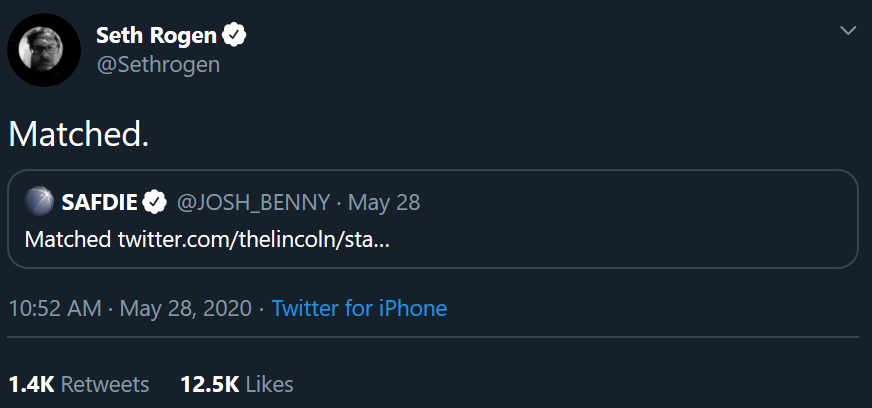The image size is (872, 408).
Task: Open the SAFDIE display name
Action: pos(99,202)
